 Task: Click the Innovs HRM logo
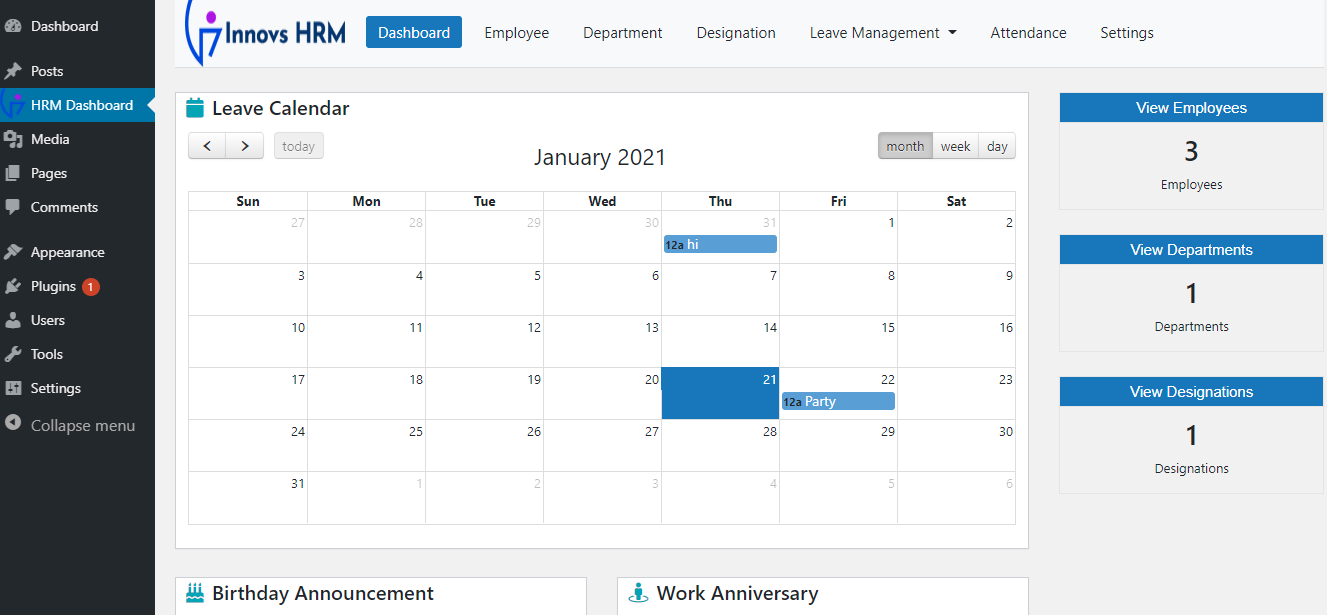click(x=268, y=33)
